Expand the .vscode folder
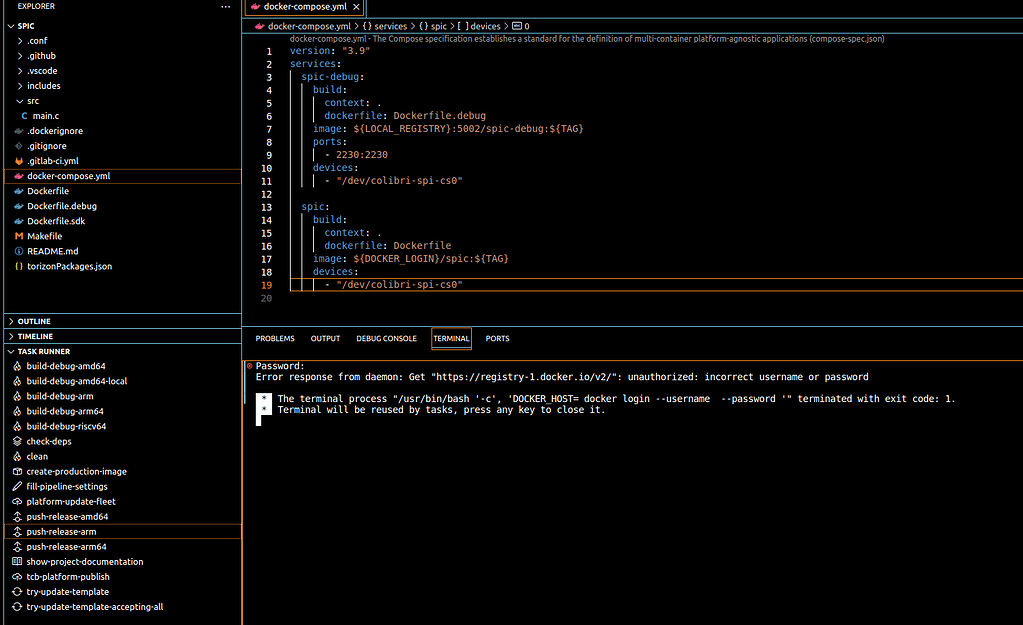The height and width of the screenshot is (625, 1023). tap(42, 70)
